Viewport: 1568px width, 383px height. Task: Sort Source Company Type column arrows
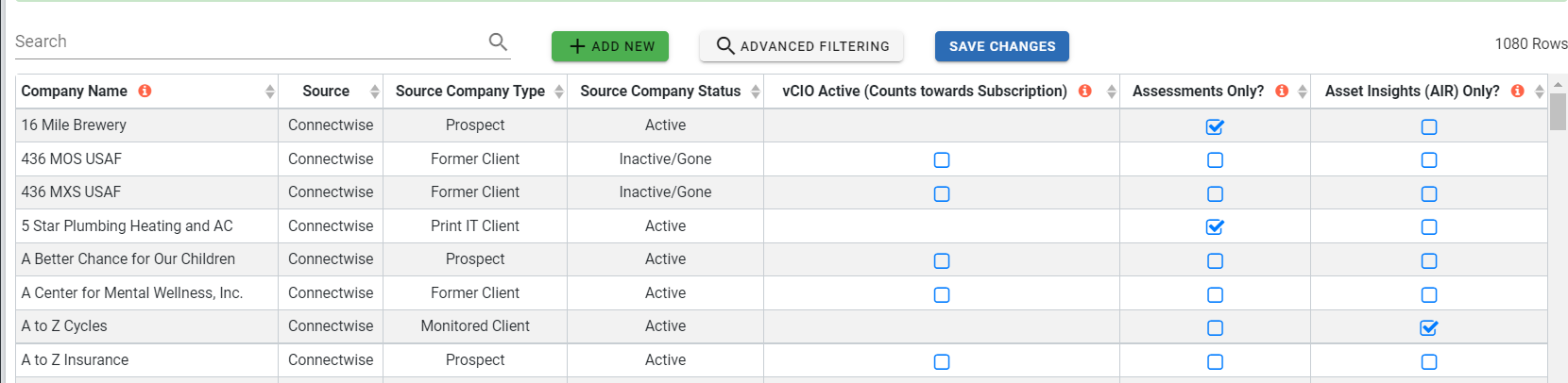click(x=559, y=92)
